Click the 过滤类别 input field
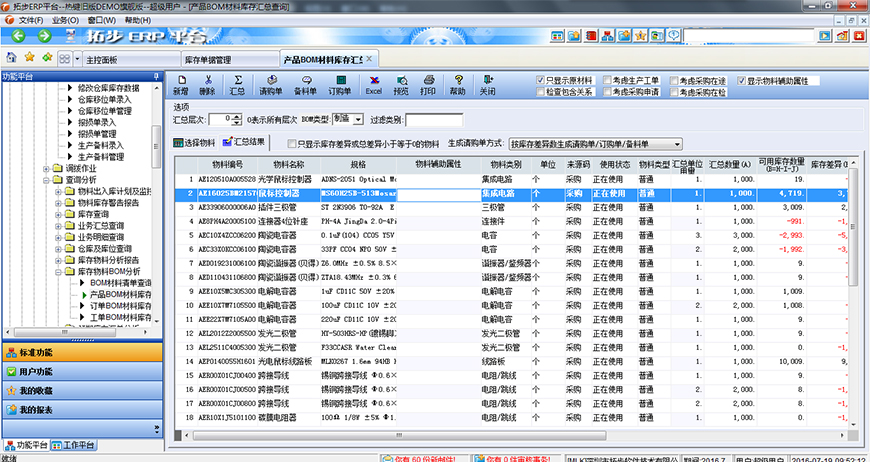Image resolution: width=870 pixels, height=462 pixels. [x=433, y=119]
